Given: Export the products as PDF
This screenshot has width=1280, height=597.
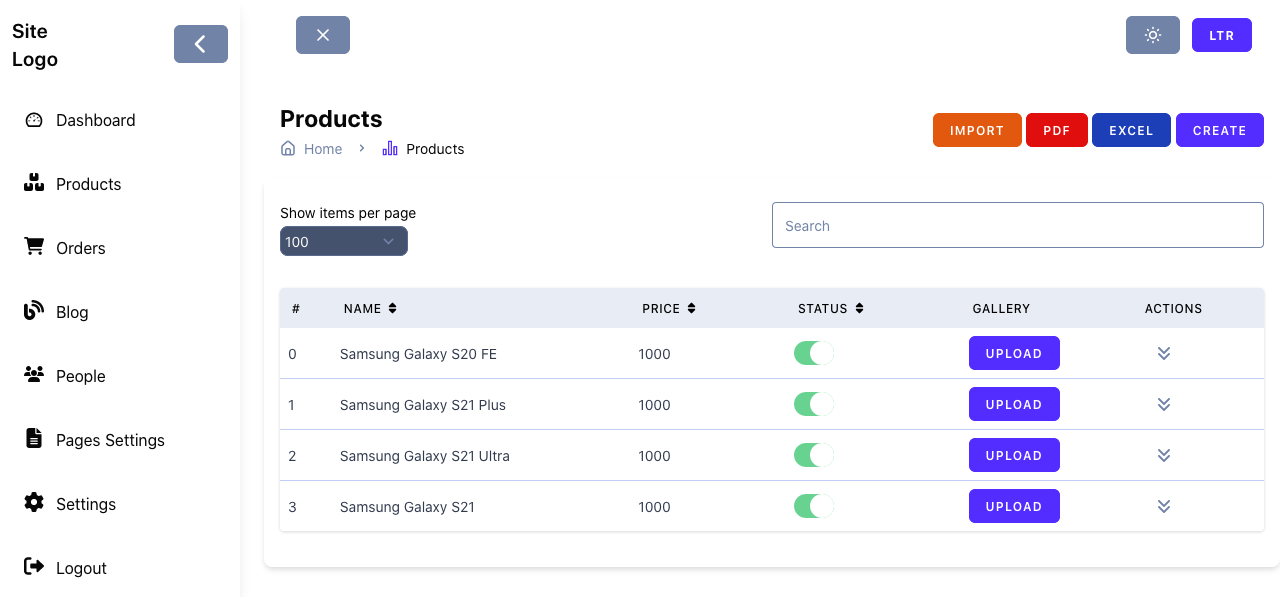Looking at the screenshot, I should [x=1056, y=131].
